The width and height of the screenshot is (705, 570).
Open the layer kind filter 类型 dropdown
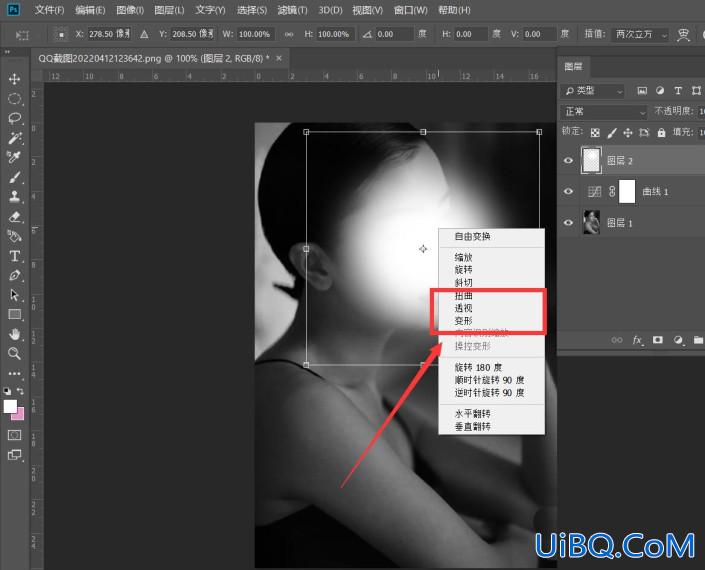(593, 91)
